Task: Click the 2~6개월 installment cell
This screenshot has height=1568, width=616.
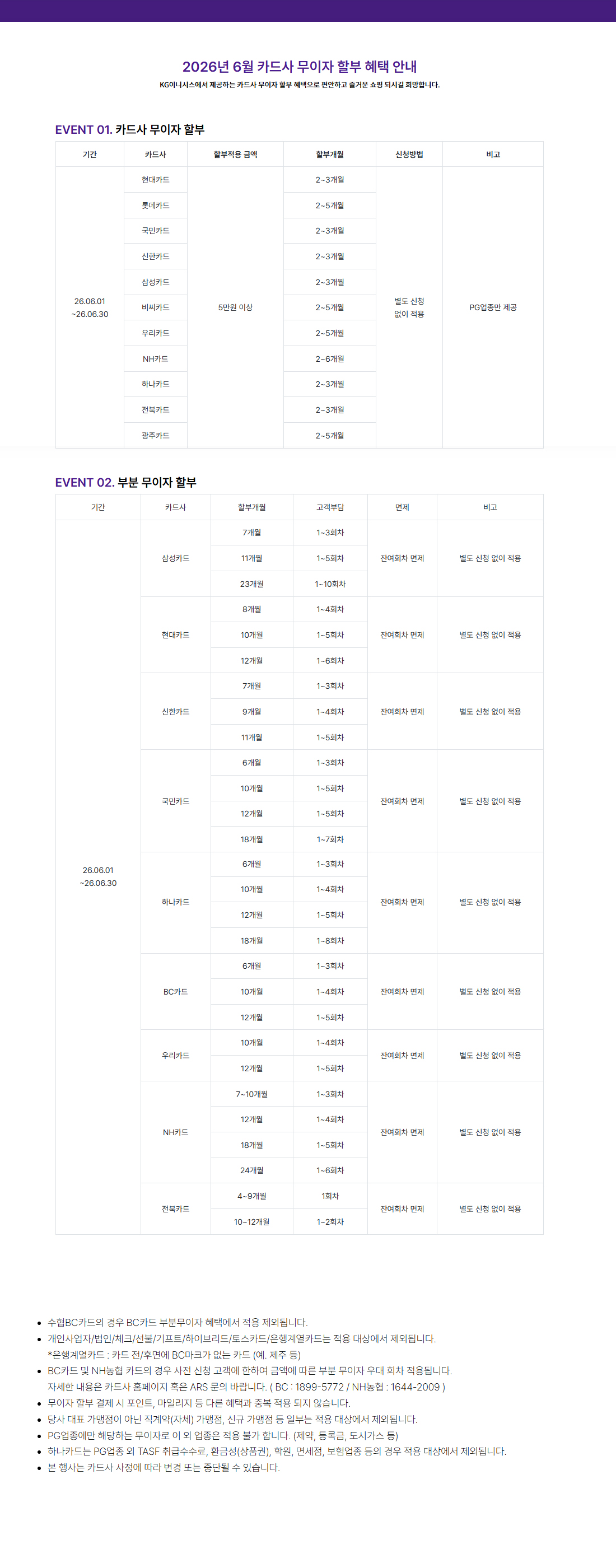Action: [329, 358]
